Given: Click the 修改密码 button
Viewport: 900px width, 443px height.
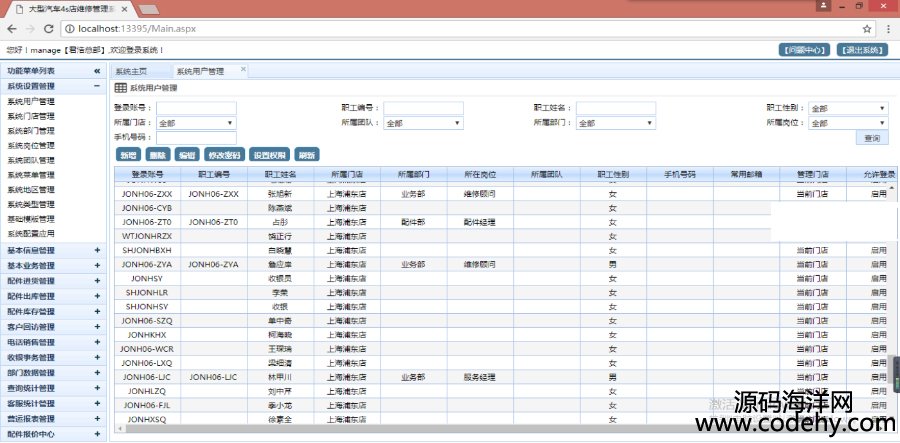Looking at the screenshot, I should (223, 155).
